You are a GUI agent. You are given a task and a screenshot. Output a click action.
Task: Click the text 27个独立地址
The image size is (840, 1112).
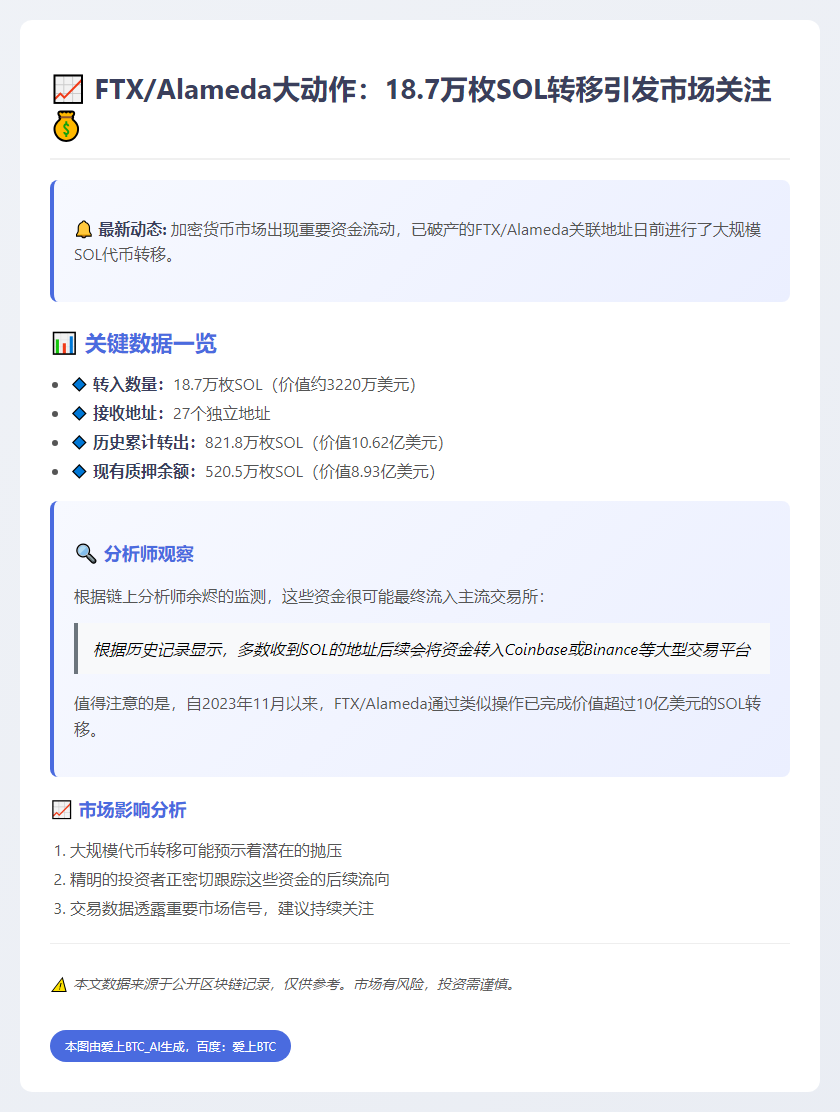222,413
